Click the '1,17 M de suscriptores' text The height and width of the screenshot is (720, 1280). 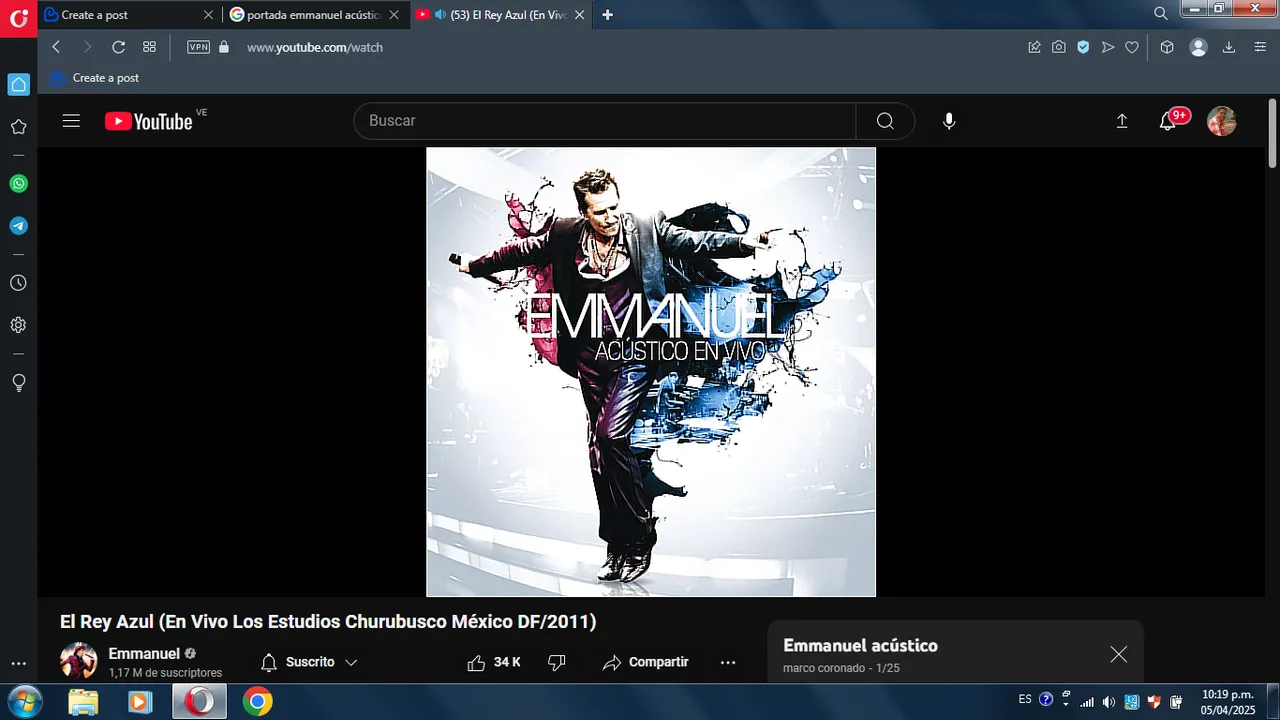[x=165, y=673]
